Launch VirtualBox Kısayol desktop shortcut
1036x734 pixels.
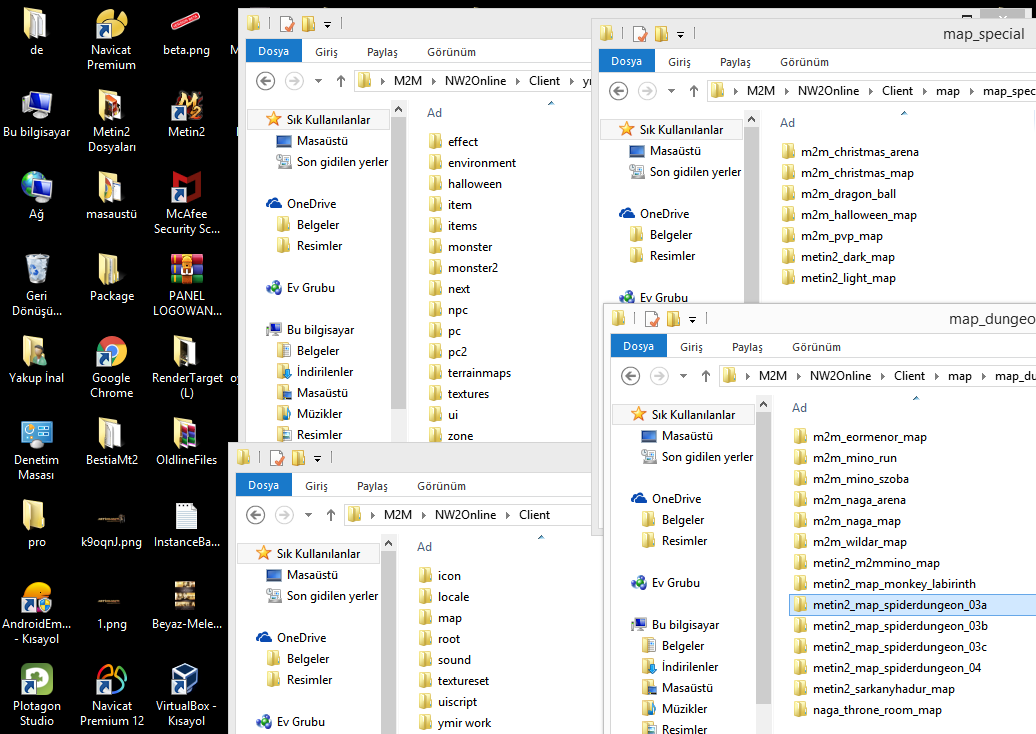(186, 696)
